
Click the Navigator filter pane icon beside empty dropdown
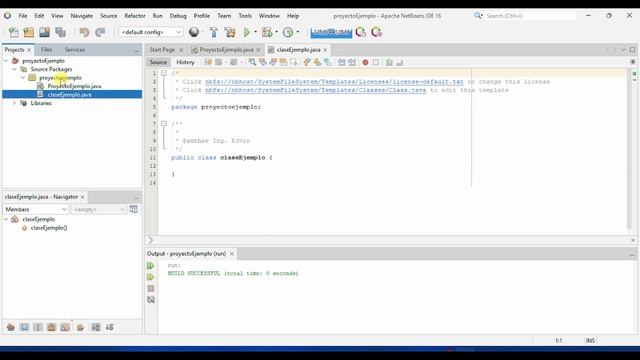coord(133,209)
